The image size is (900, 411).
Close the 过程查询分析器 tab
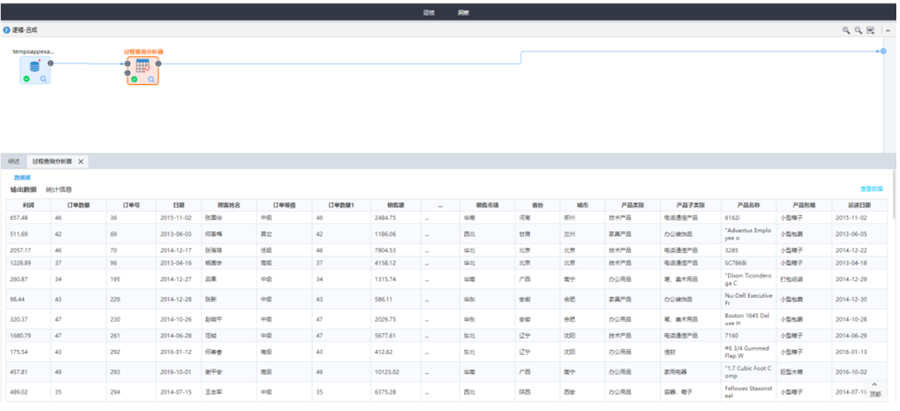82,161
